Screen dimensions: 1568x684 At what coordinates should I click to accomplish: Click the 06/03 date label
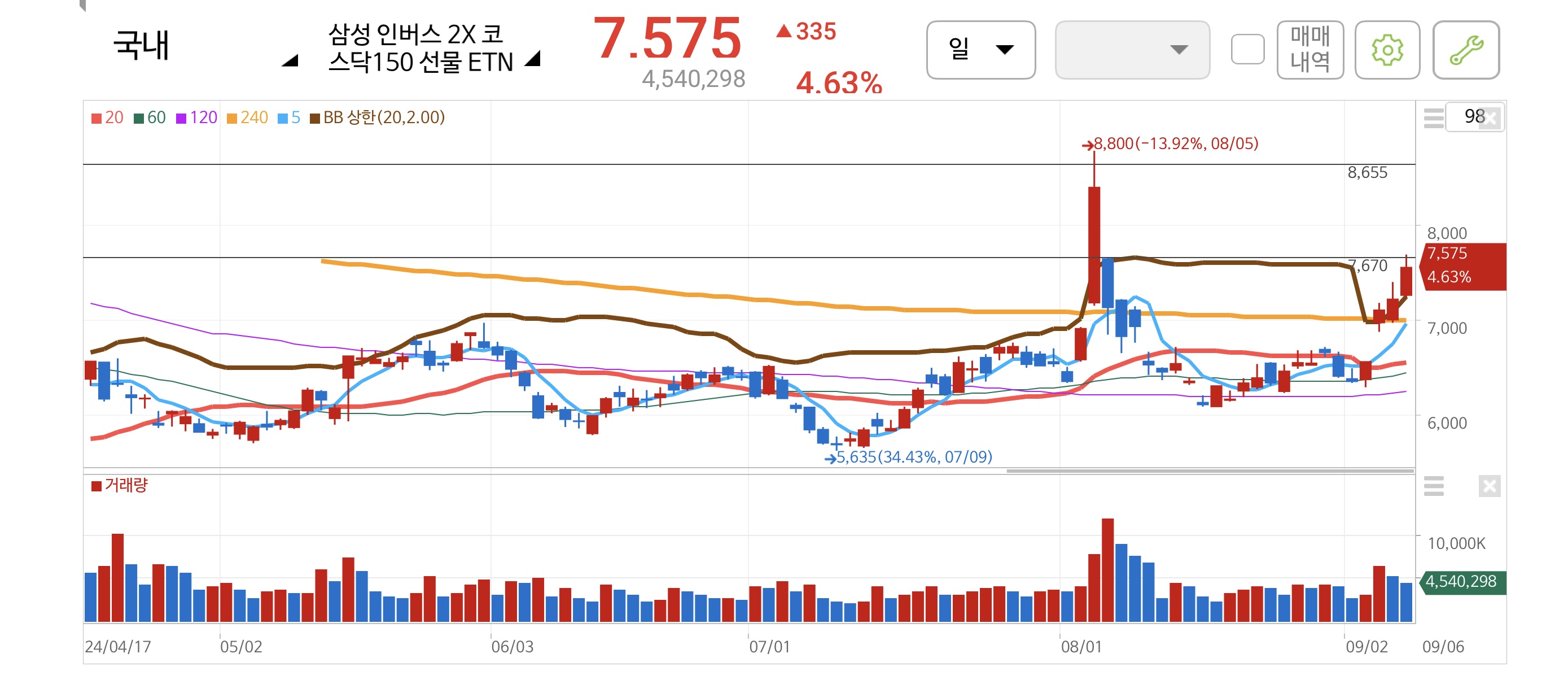click(512, 647)
